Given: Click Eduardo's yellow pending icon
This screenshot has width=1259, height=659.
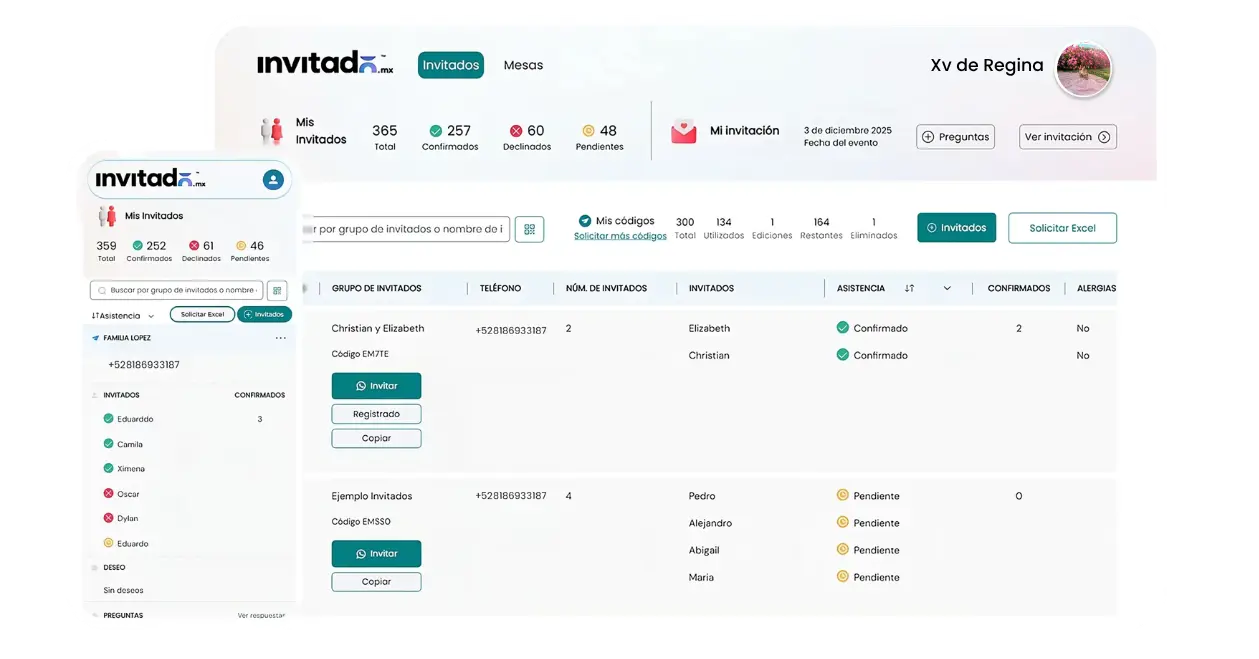Looking at the screenshot, I should [108, 543].
